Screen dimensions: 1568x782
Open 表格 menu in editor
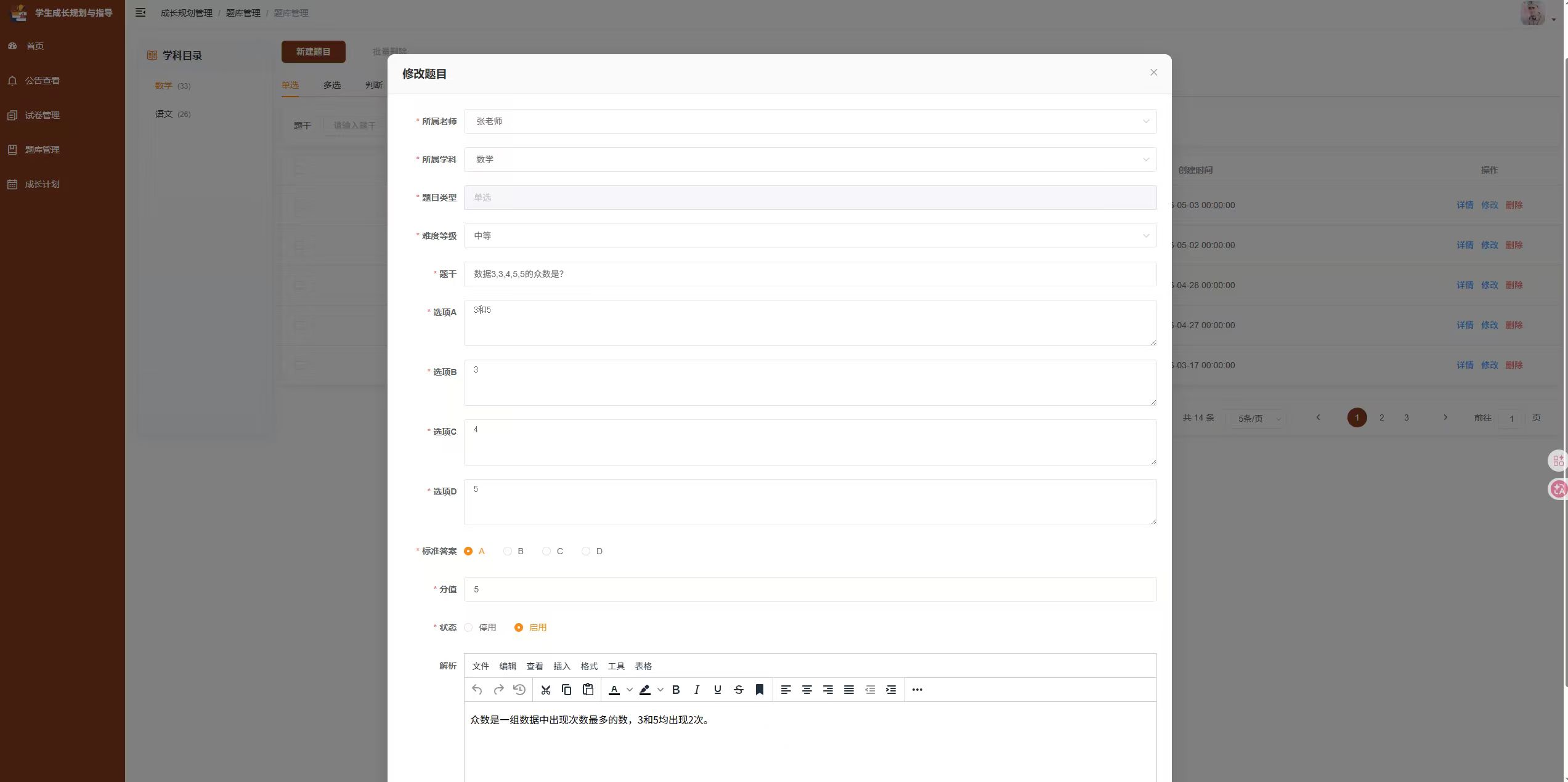[643, 666]
